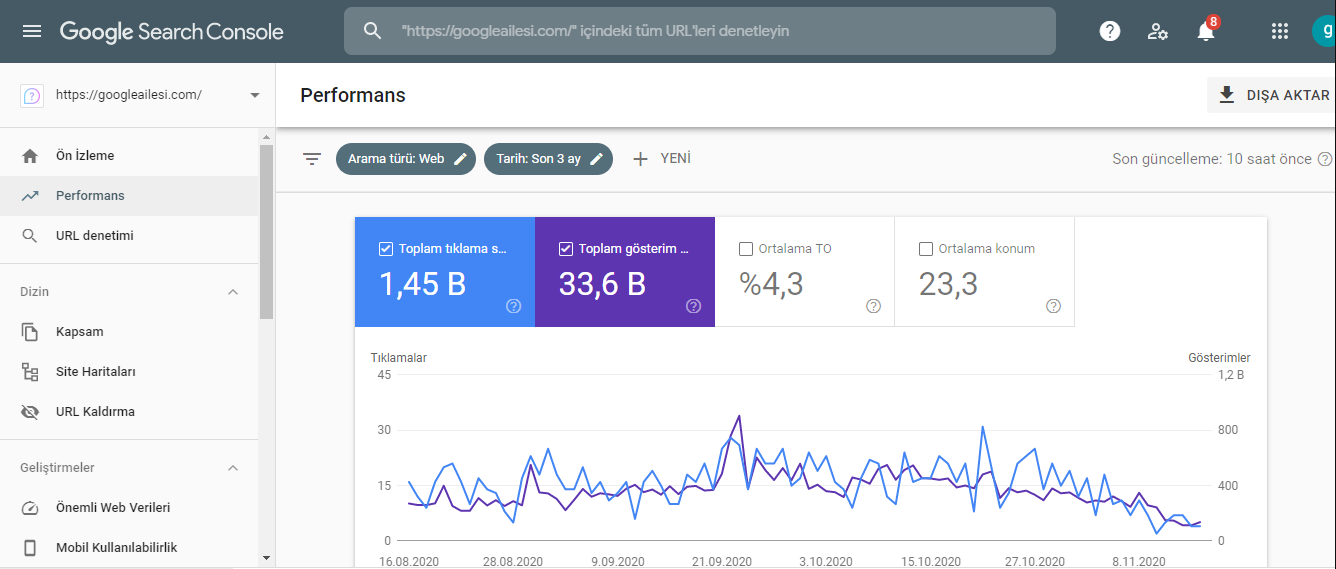Go to Ön İzleme page
The image size is (1336, 569).
click(x=129, y=156)
